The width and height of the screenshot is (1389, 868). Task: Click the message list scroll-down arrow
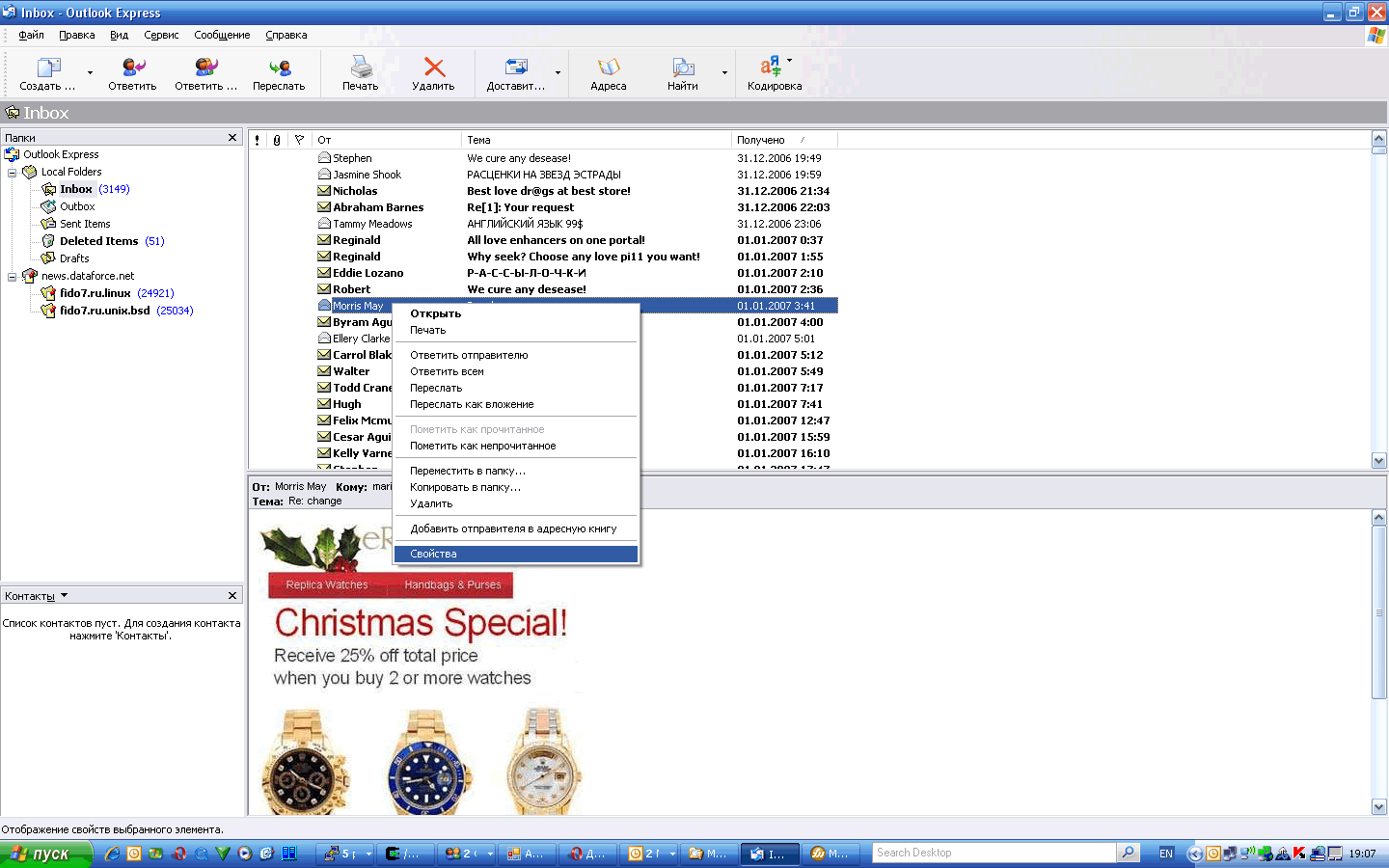tap(1379, 461)
